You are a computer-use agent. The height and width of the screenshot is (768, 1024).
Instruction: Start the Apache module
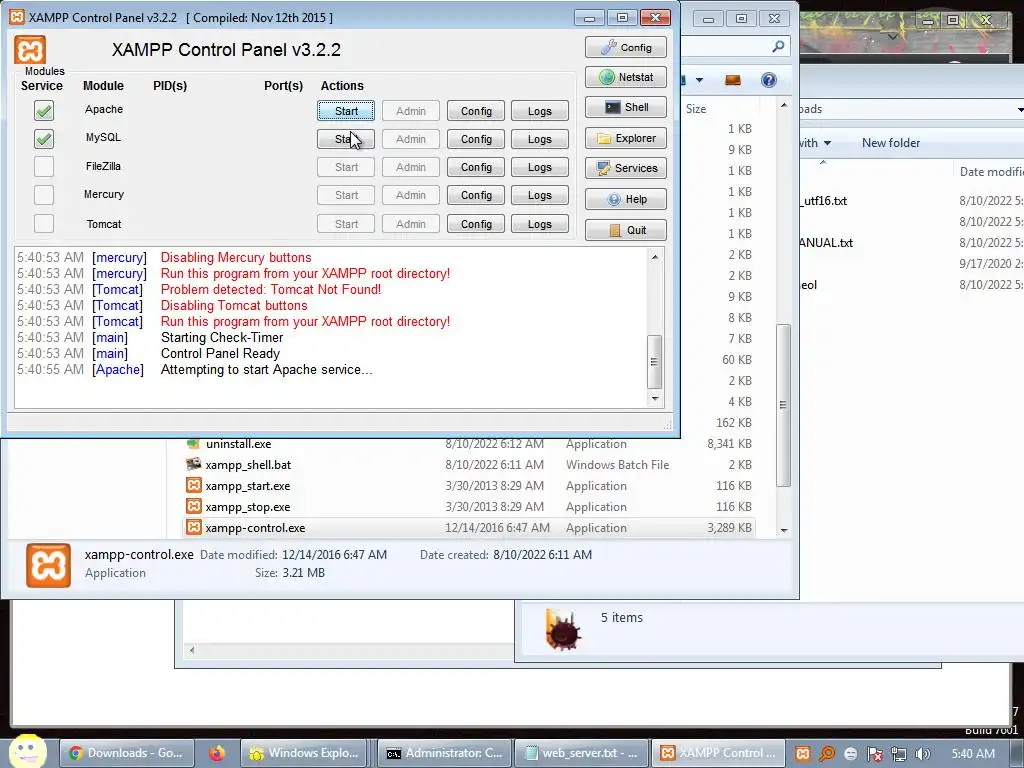pos(346,111)
